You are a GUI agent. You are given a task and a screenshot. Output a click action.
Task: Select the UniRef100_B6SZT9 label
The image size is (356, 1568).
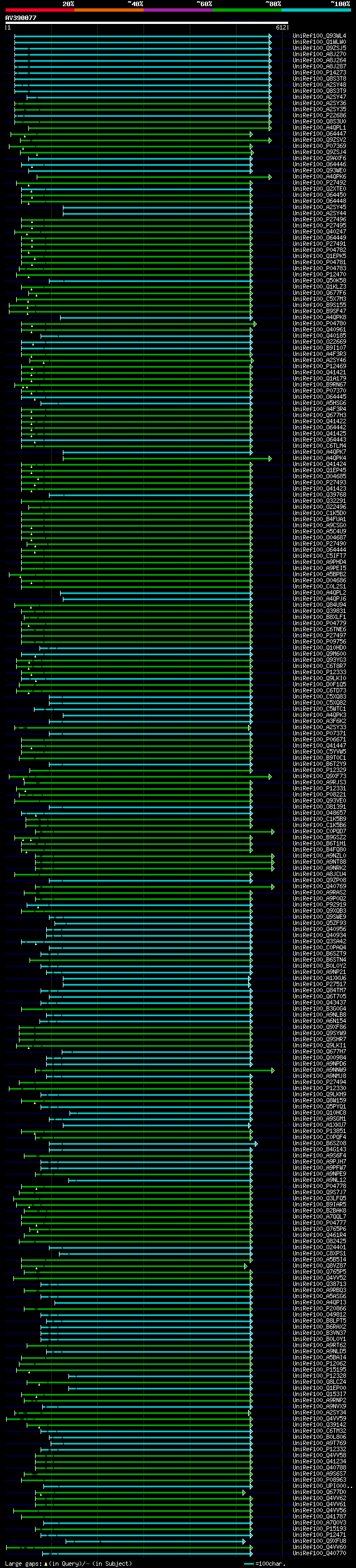pyautogui.click(x=319, y=954)
